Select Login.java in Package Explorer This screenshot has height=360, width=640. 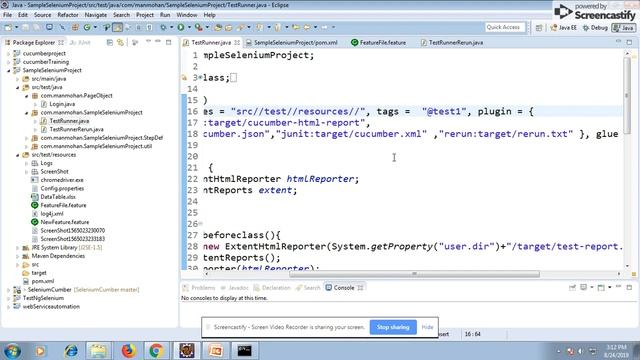pos(62,104)
